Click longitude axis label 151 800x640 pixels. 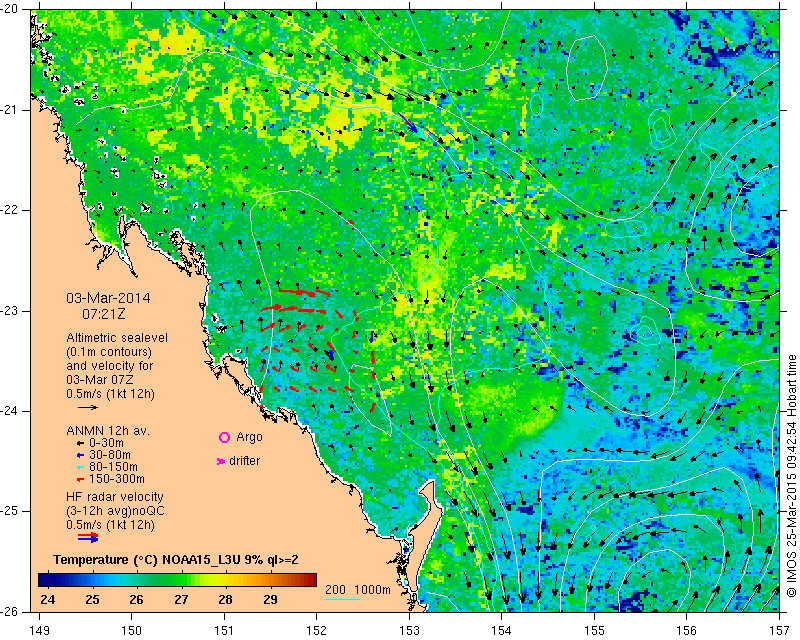(x=224, y=631)
